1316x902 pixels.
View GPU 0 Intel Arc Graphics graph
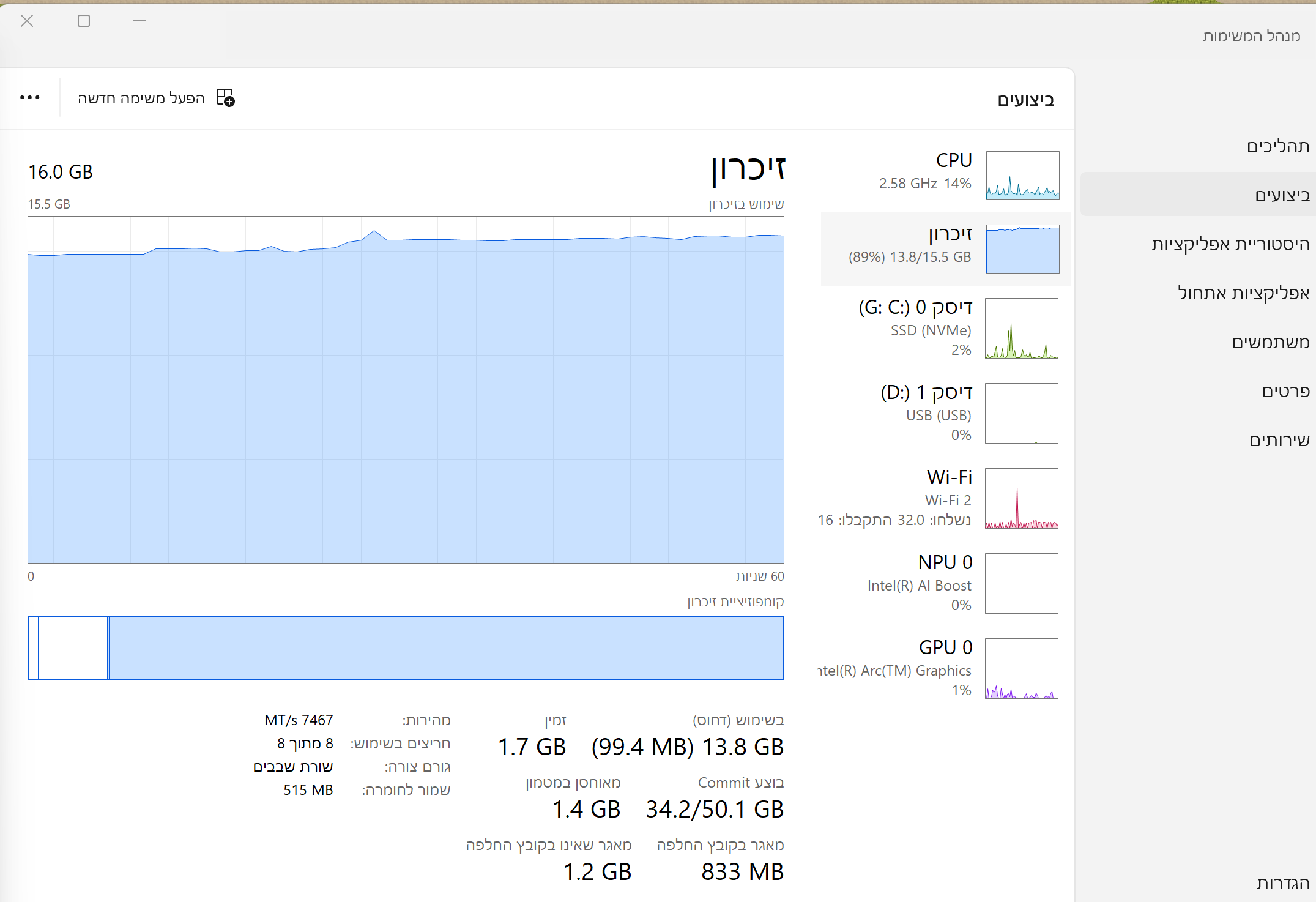[x=1021, y=668]
